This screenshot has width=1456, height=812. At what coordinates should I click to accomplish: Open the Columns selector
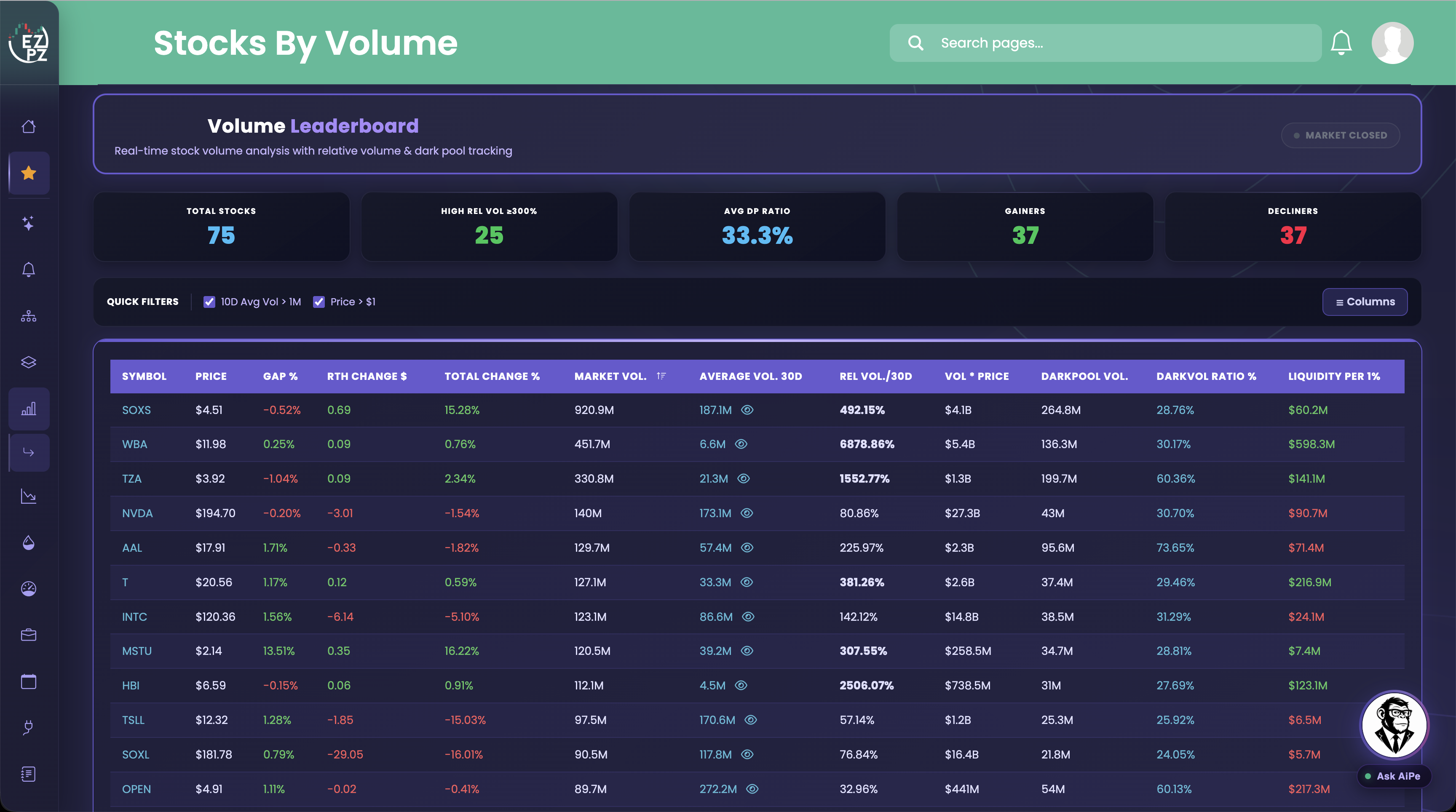click(x=1365, y=302)
